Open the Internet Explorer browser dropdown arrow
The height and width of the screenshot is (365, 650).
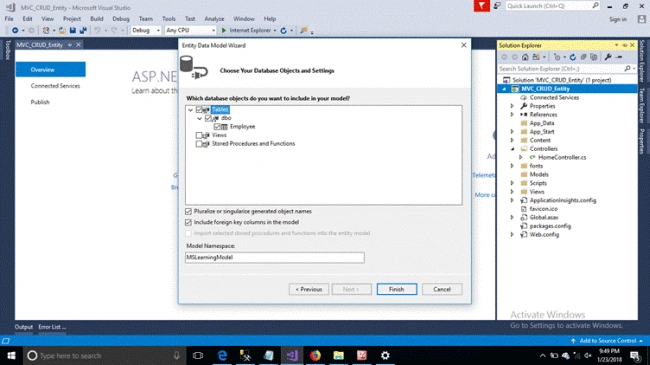click(275, 31)
